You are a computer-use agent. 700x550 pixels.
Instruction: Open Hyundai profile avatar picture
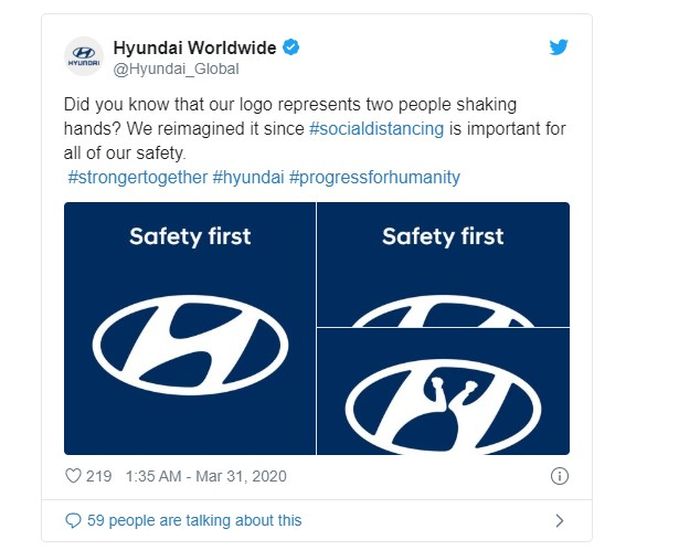coord(84,56)
